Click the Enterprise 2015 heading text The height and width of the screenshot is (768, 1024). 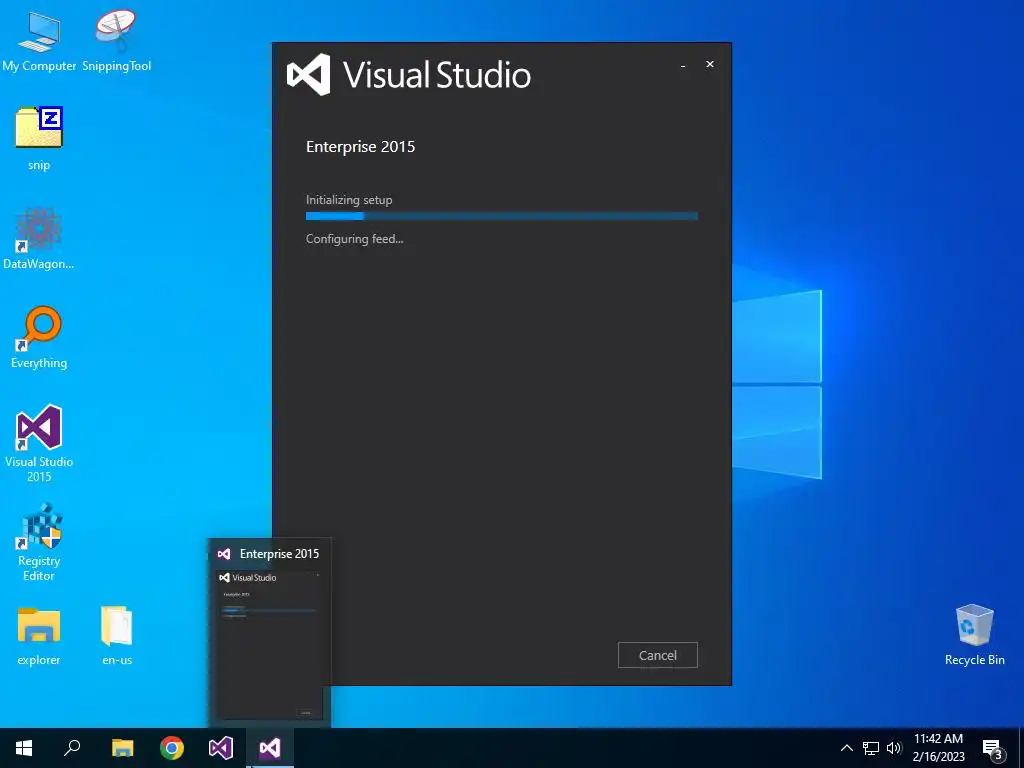pos(360,146)
